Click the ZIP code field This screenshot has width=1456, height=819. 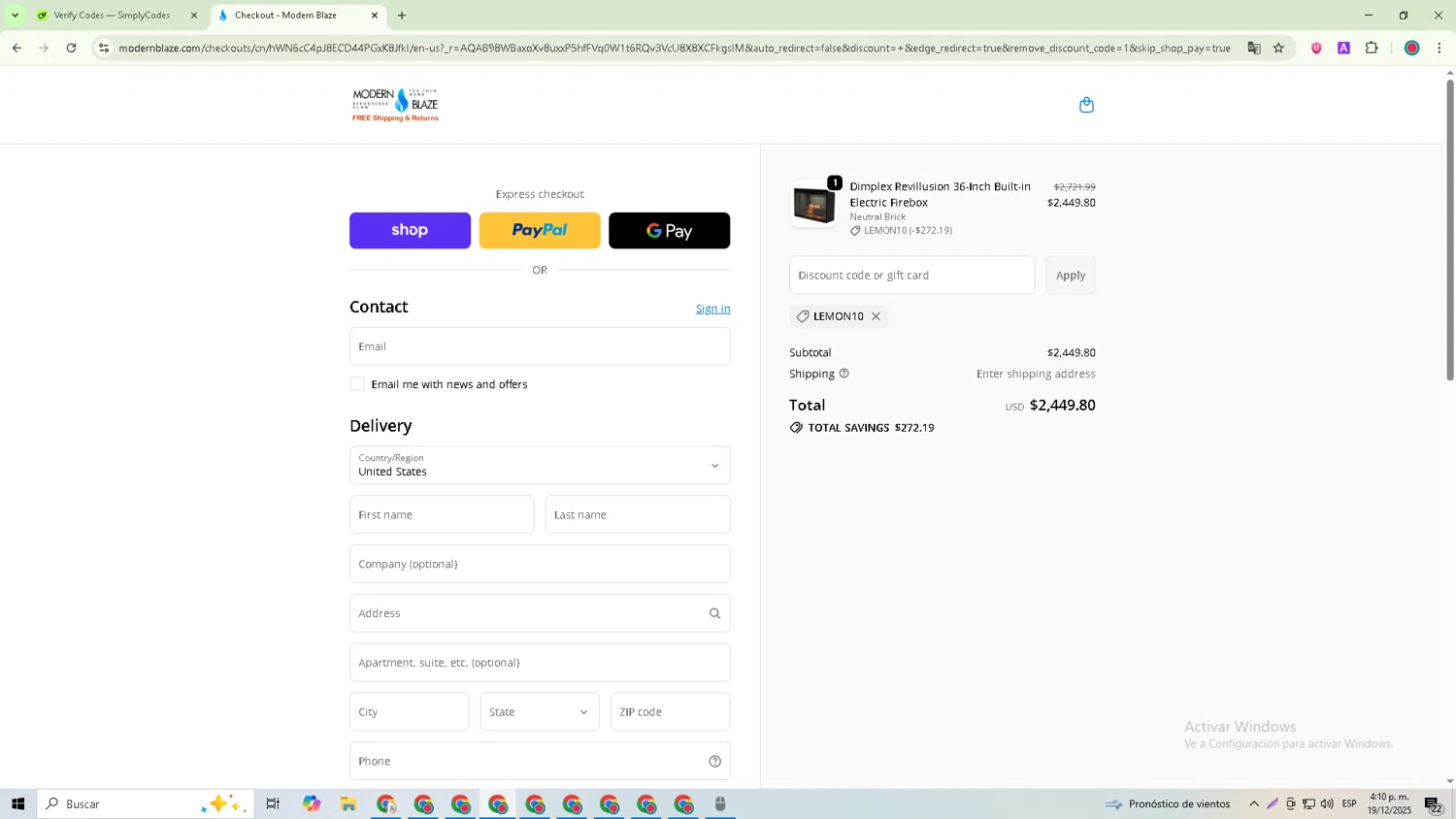[670, 712]
